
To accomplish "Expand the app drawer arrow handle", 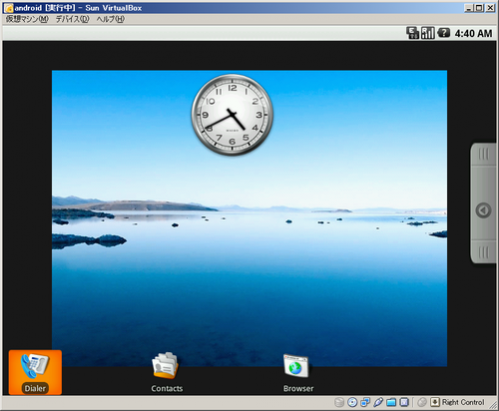I will click(483, 210).
